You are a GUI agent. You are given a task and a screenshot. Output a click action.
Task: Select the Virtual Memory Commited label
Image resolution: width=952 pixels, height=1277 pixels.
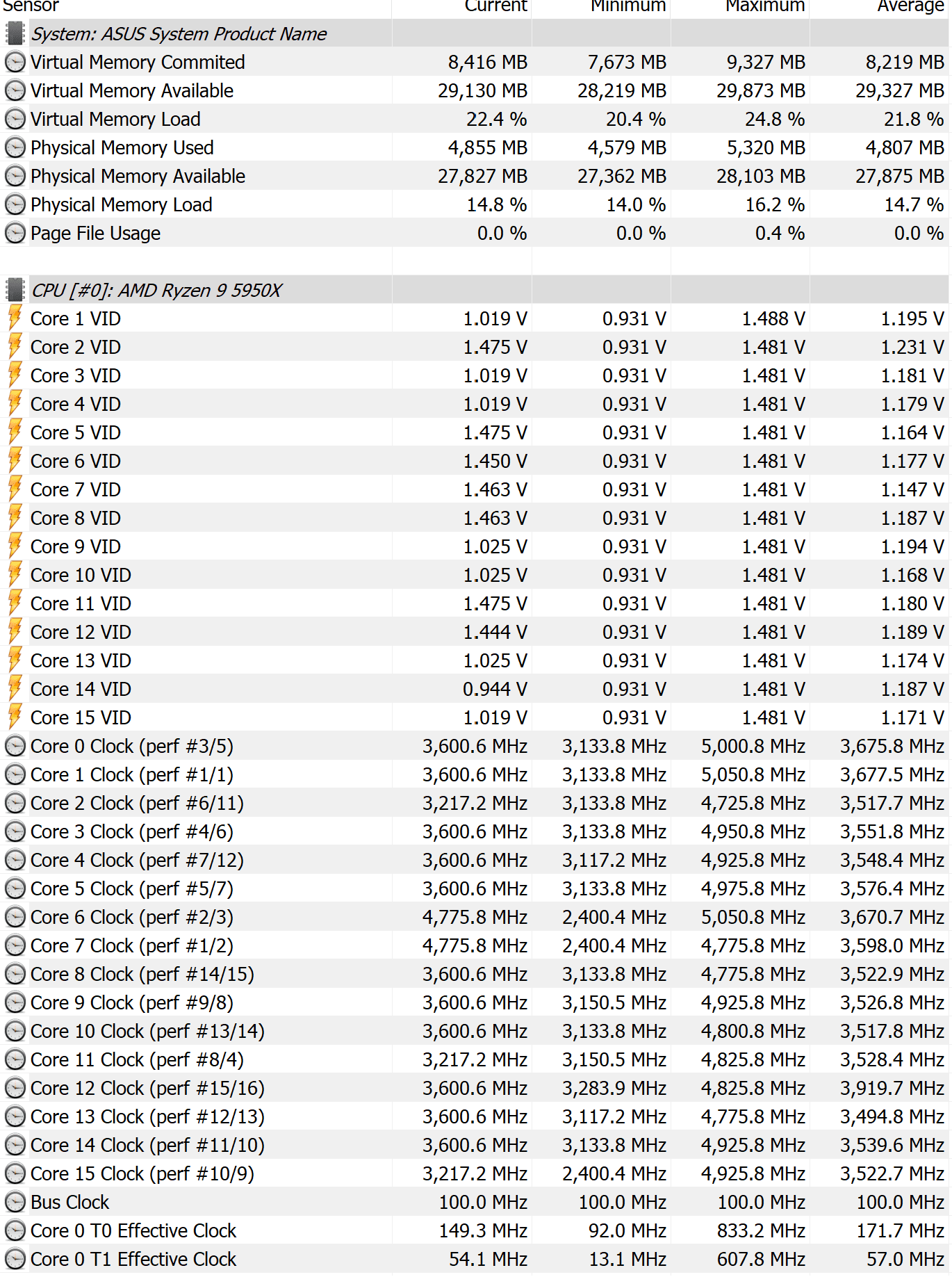(x=138, y=62)
